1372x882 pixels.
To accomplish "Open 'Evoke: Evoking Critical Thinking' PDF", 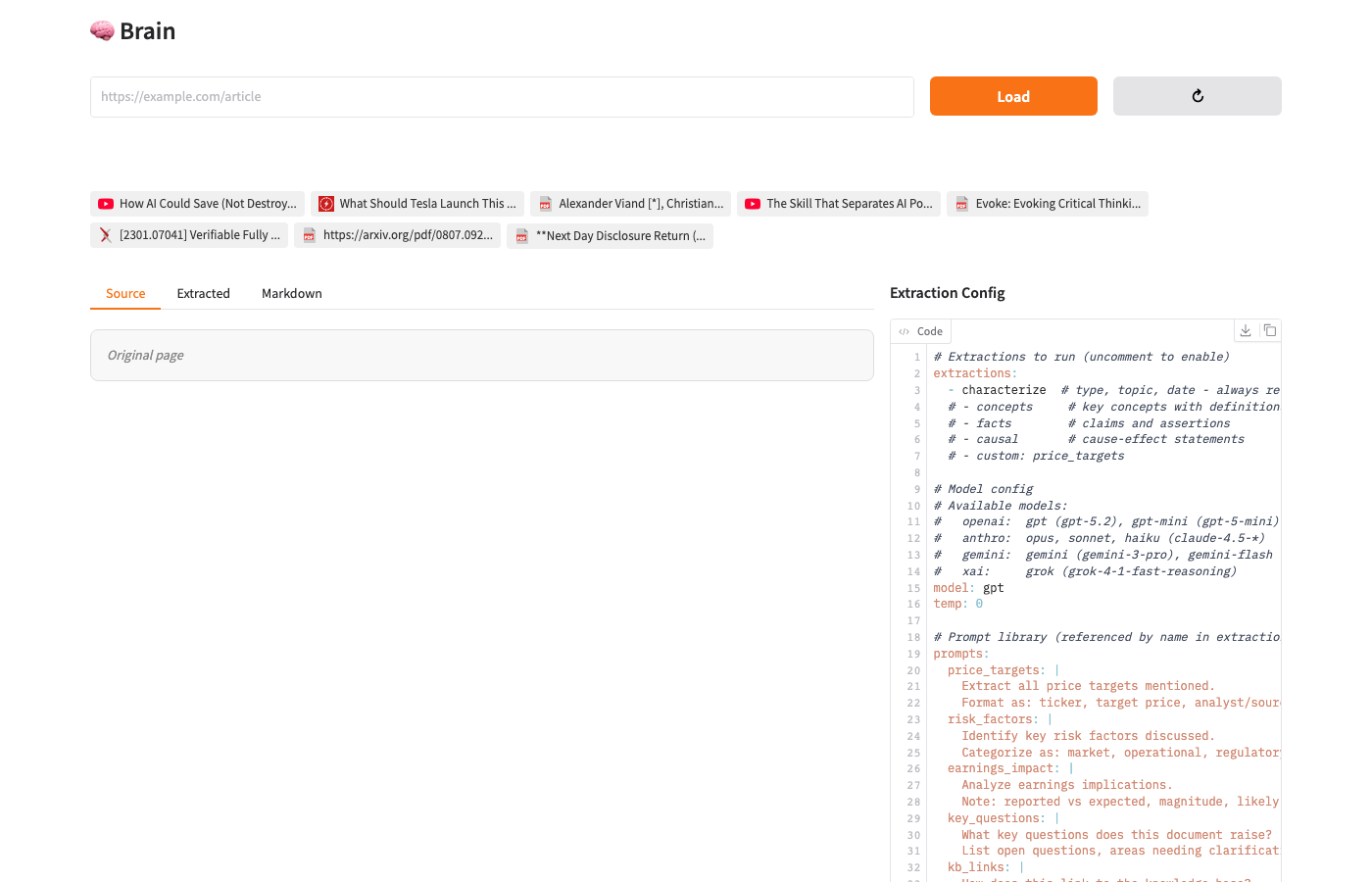I will tap(1047, 204).
